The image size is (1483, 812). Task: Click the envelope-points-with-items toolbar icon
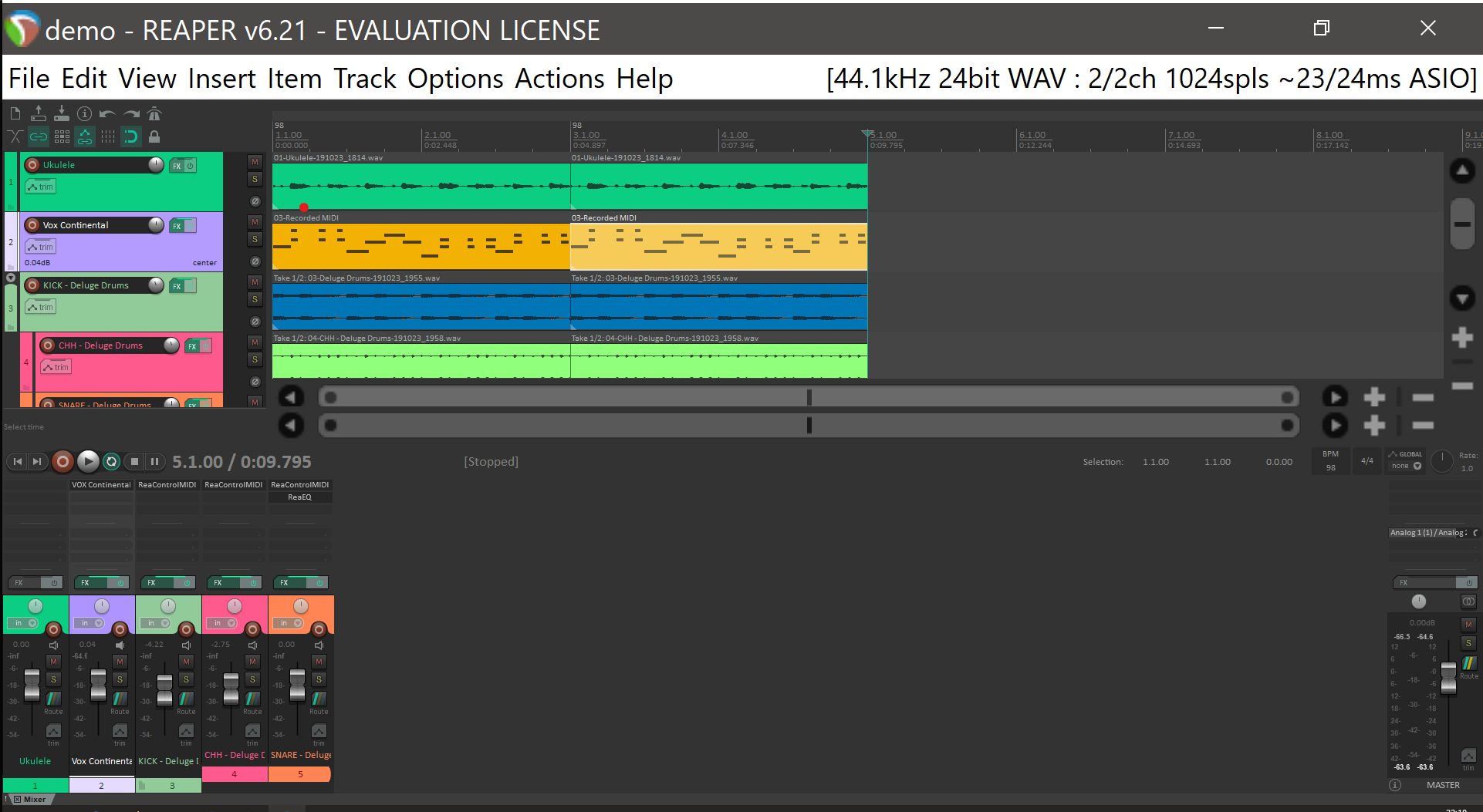pos(85,137)
